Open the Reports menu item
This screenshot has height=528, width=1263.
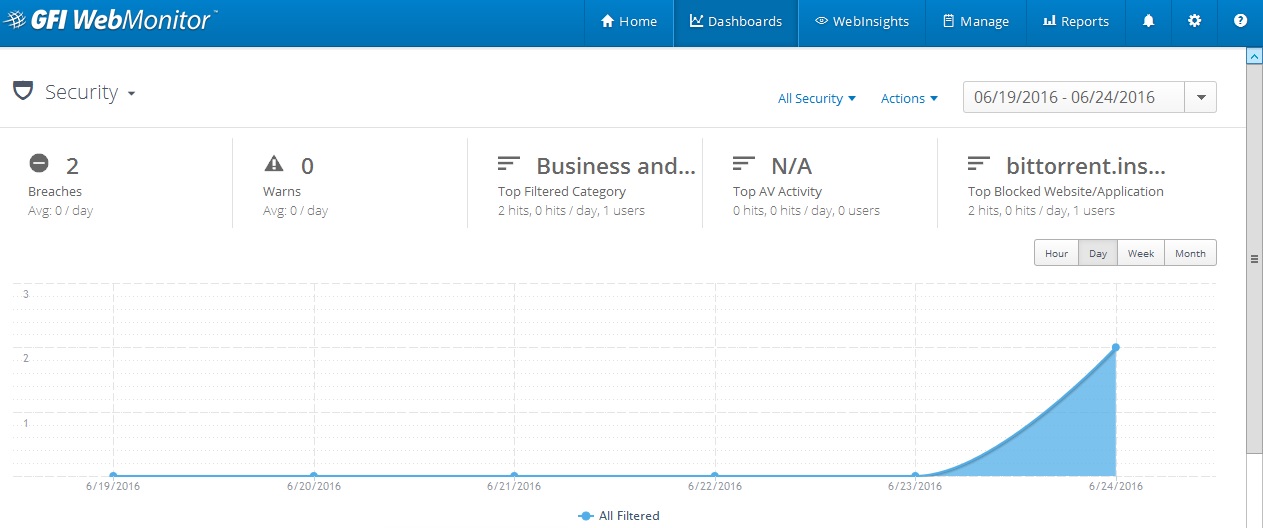tap(1076, 22)
